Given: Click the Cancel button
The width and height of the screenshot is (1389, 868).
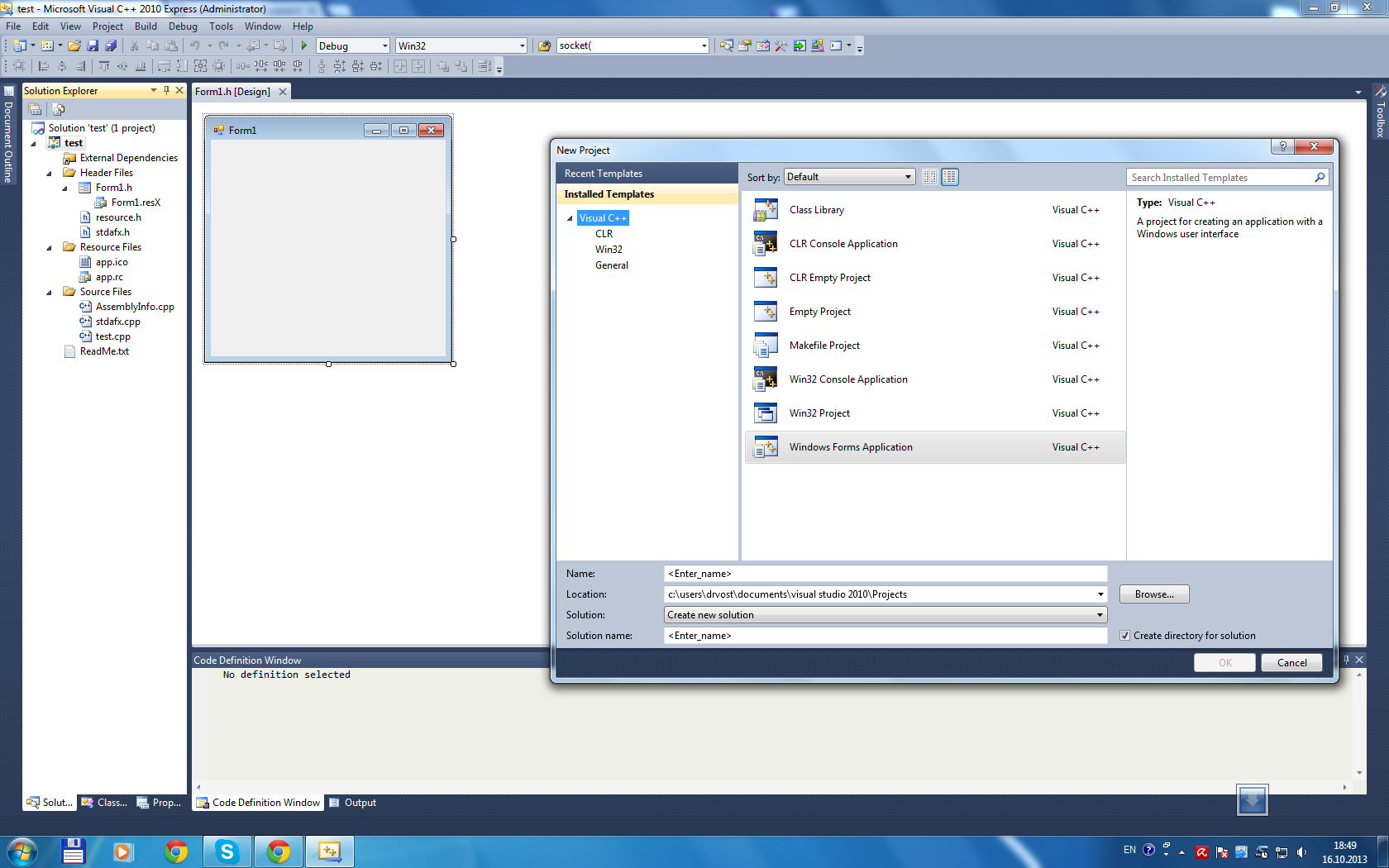Looking at the screenshot, I should click(1291, 663).
